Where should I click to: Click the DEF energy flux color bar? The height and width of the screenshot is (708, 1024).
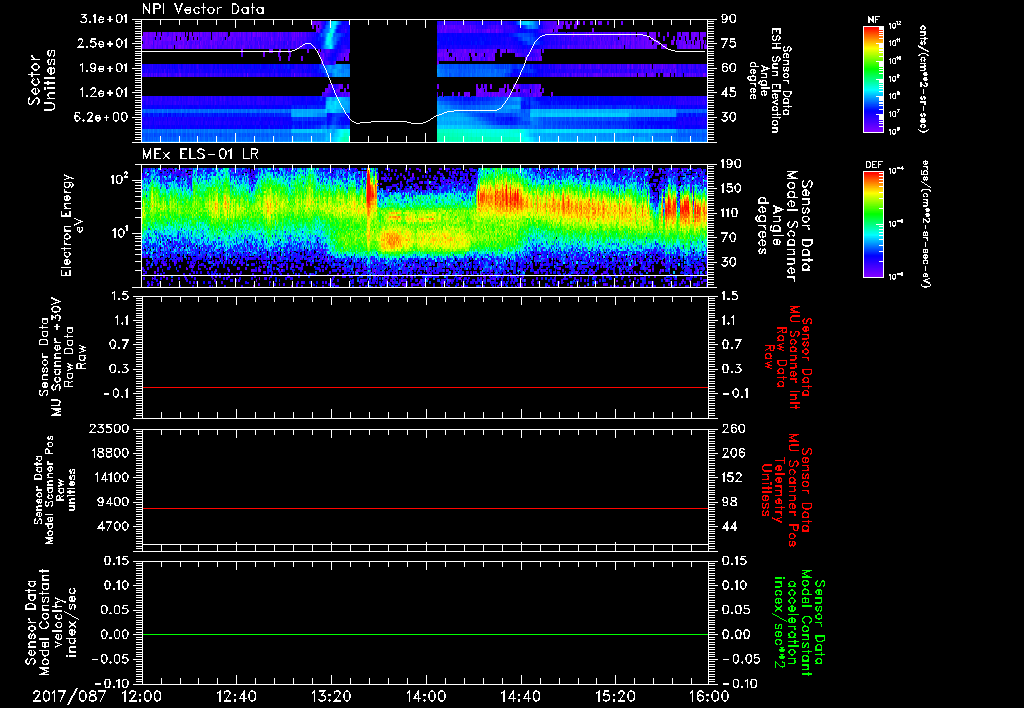point(874,224)
